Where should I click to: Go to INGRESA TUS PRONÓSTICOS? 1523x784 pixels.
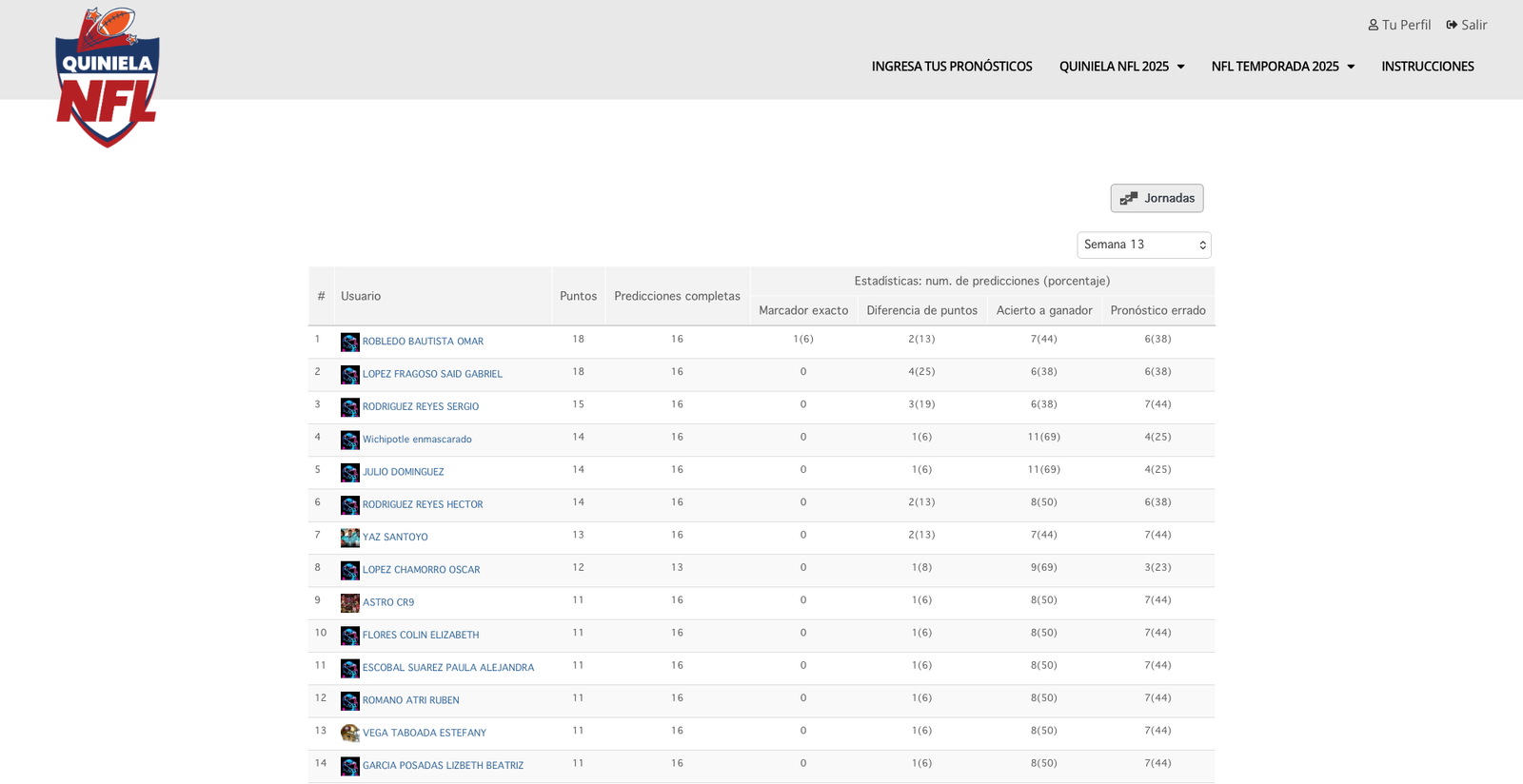(951, 67)
